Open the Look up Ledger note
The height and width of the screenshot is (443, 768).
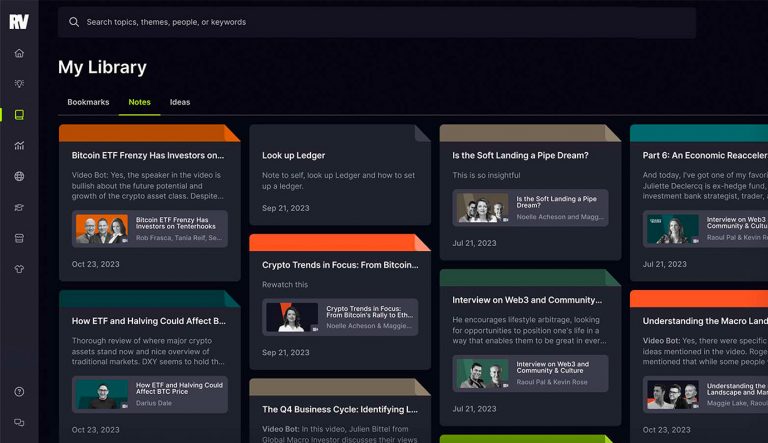pos(293,155)
